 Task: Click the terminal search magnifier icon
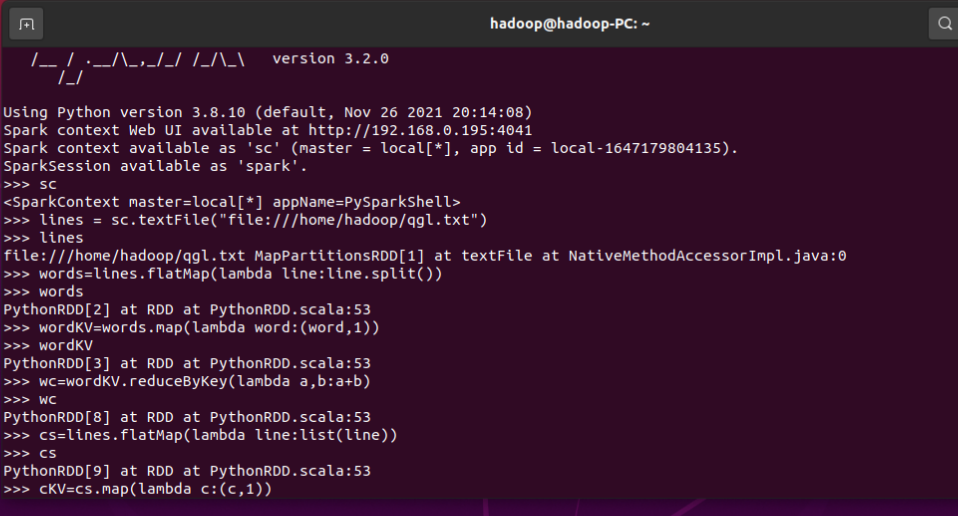(944, 24)
